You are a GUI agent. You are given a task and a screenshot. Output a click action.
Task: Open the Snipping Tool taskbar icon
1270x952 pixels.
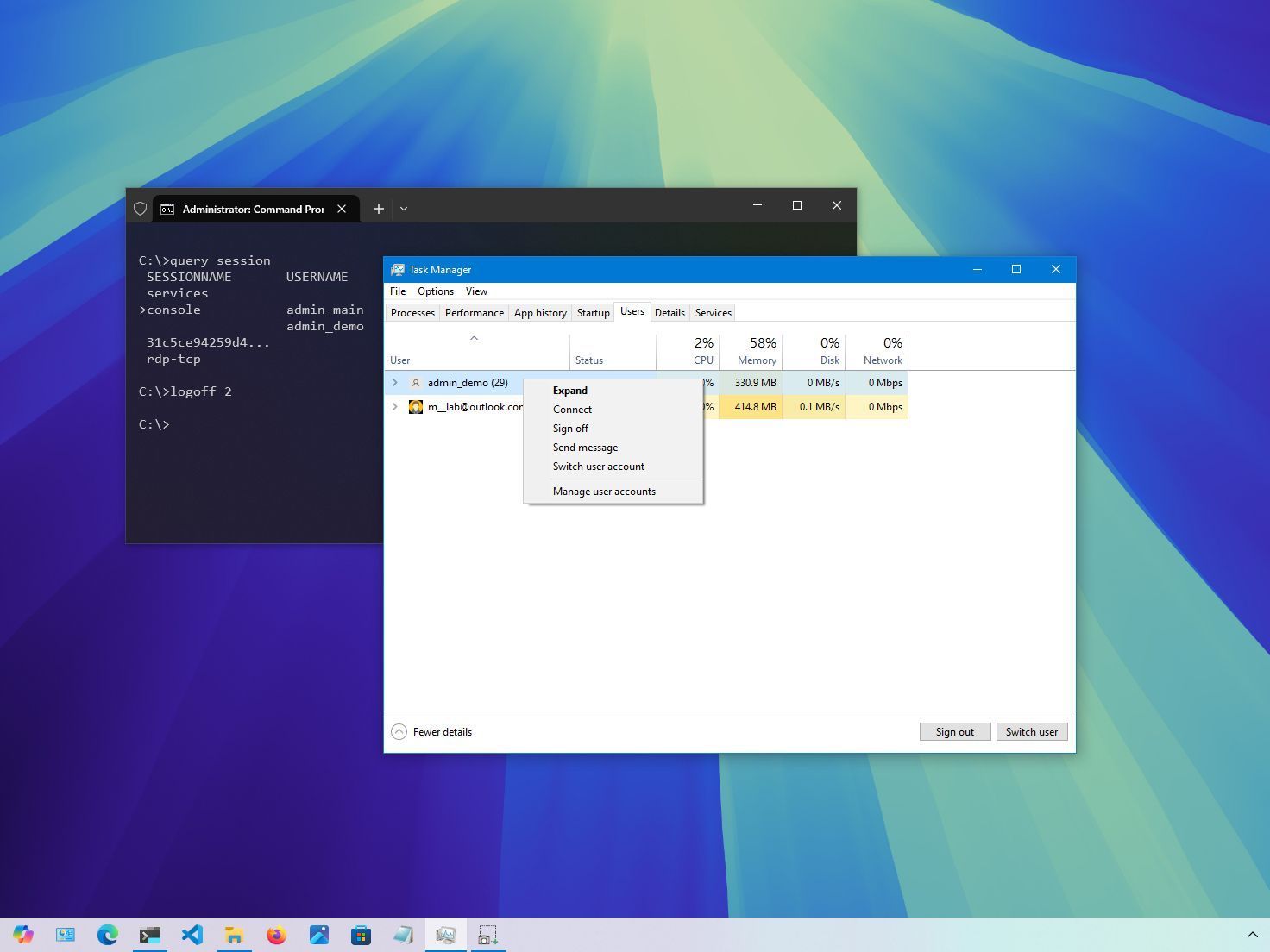[x=487, y=935]
